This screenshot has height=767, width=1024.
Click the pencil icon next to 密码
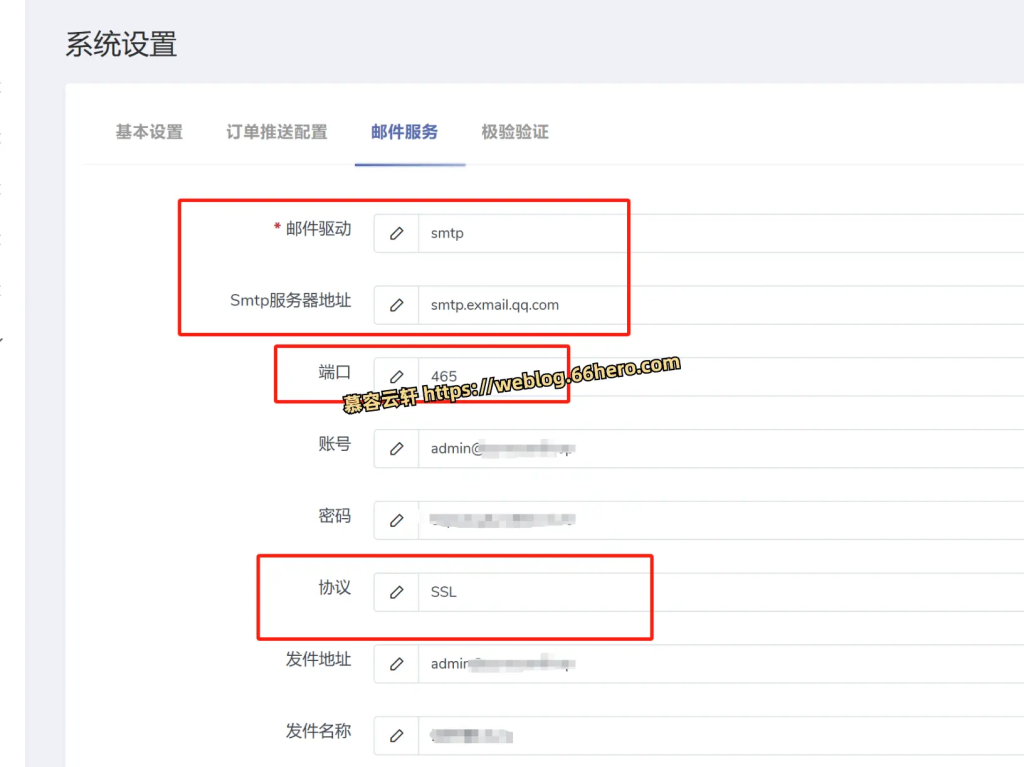pyautogui.click(x=397, y=520)
